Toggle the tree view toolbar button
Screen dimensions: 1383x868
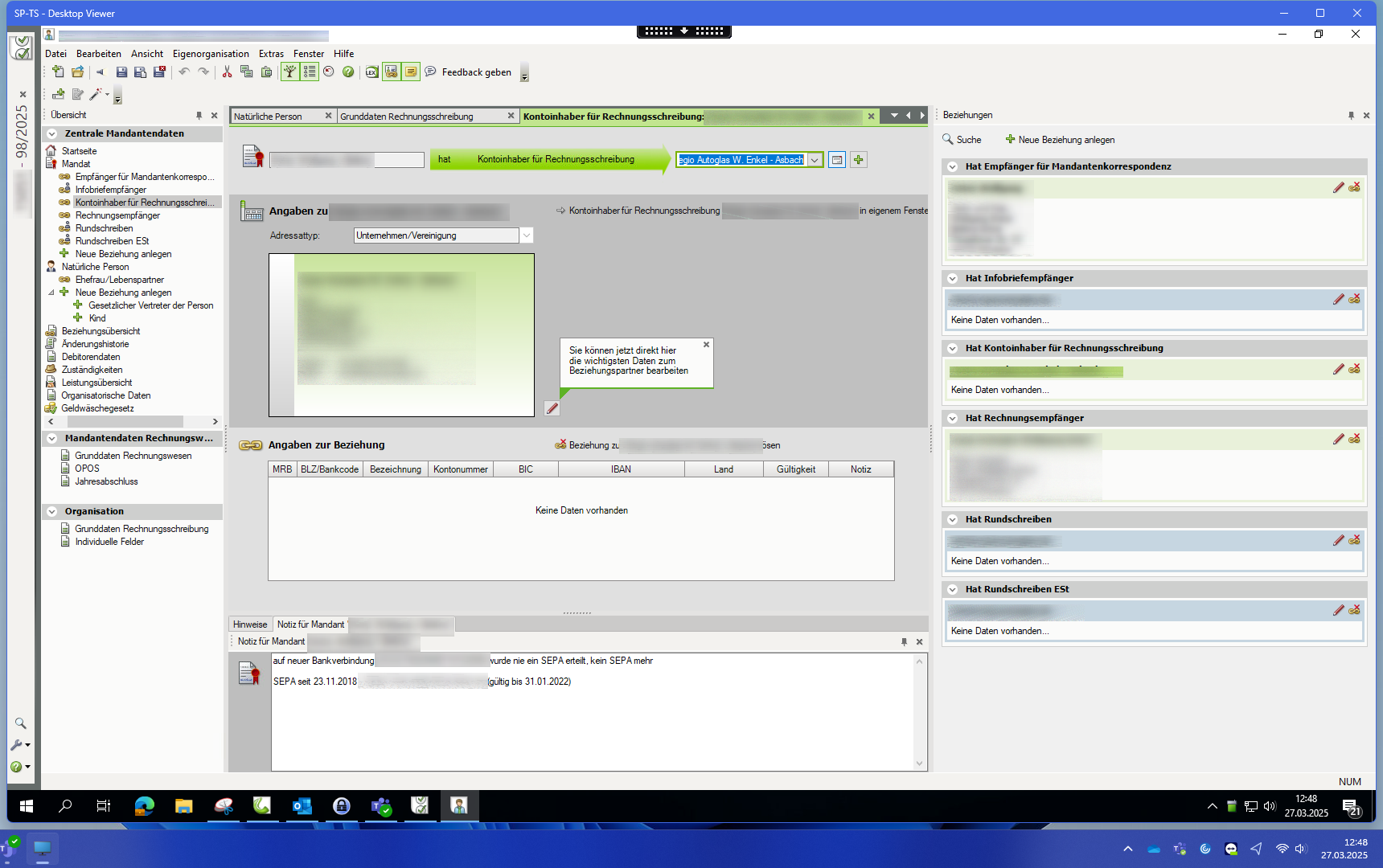pyautogui.click(x=289, y=72)
